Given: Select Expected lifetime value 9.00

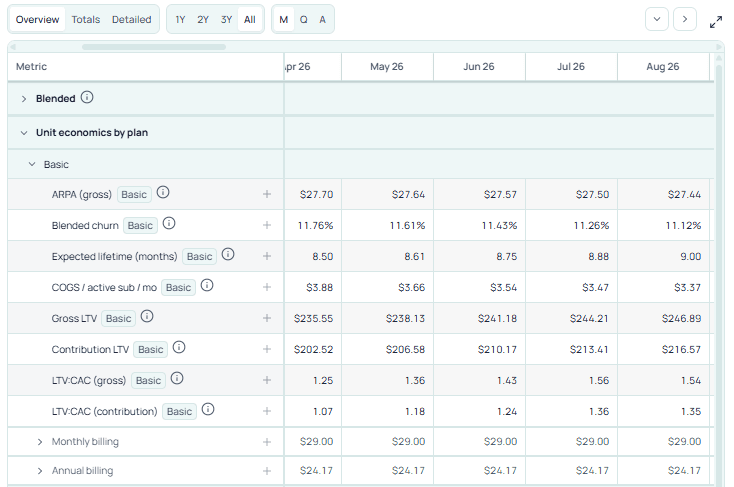Looking at the screenshot, I should (690, 257).
